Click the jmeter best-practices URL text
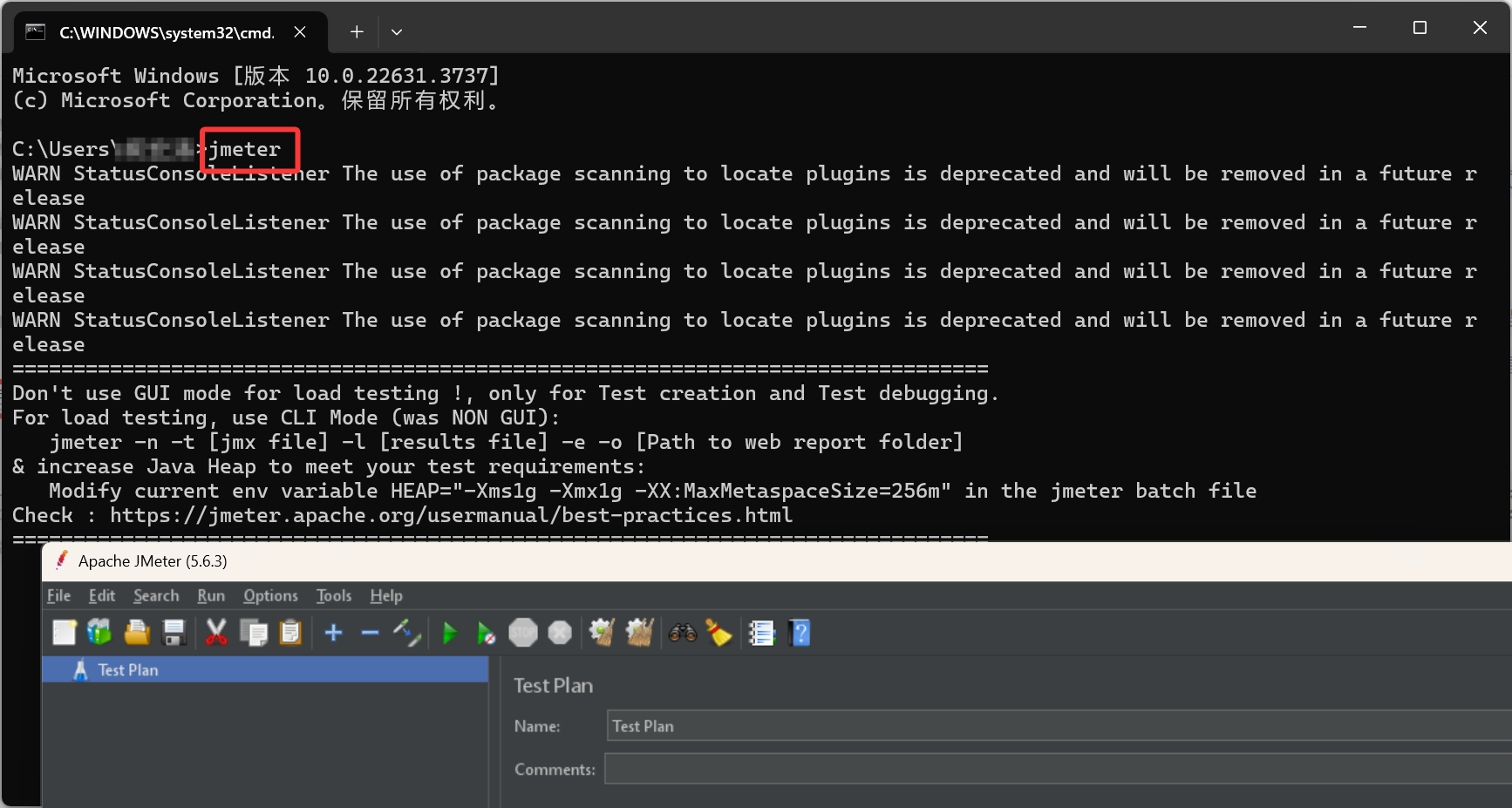The image size is (1512, 808). click(x=451, y=515)
